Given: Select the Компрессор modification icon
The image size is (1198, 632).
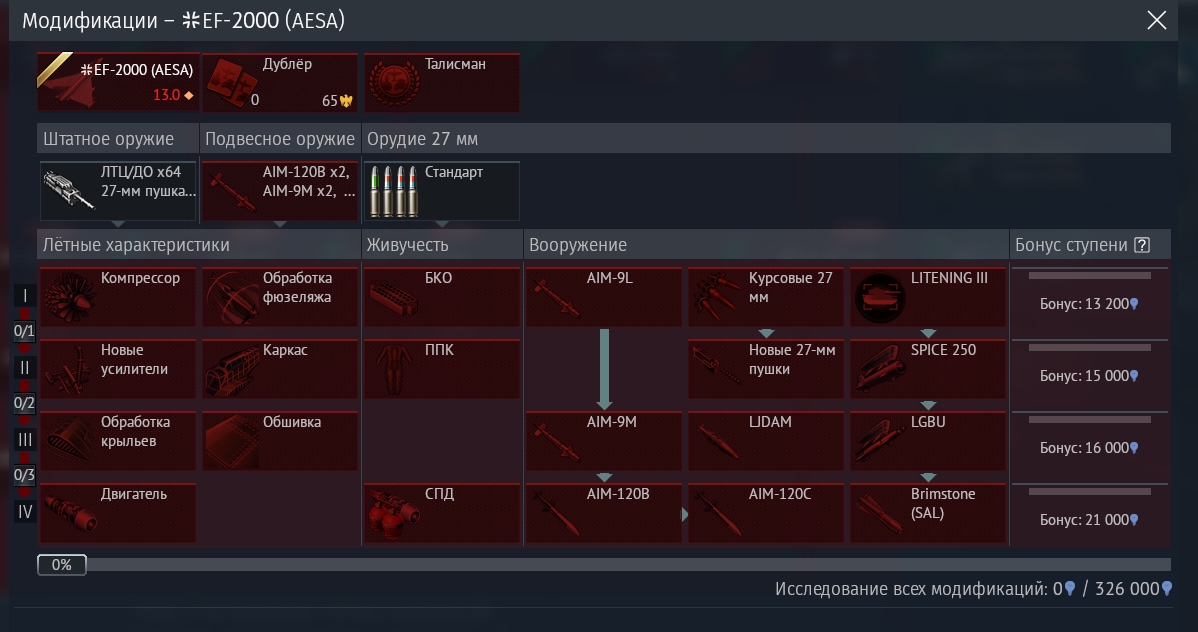Looking at the screenshot, I should pyautogui.click(x=70, y=297).
